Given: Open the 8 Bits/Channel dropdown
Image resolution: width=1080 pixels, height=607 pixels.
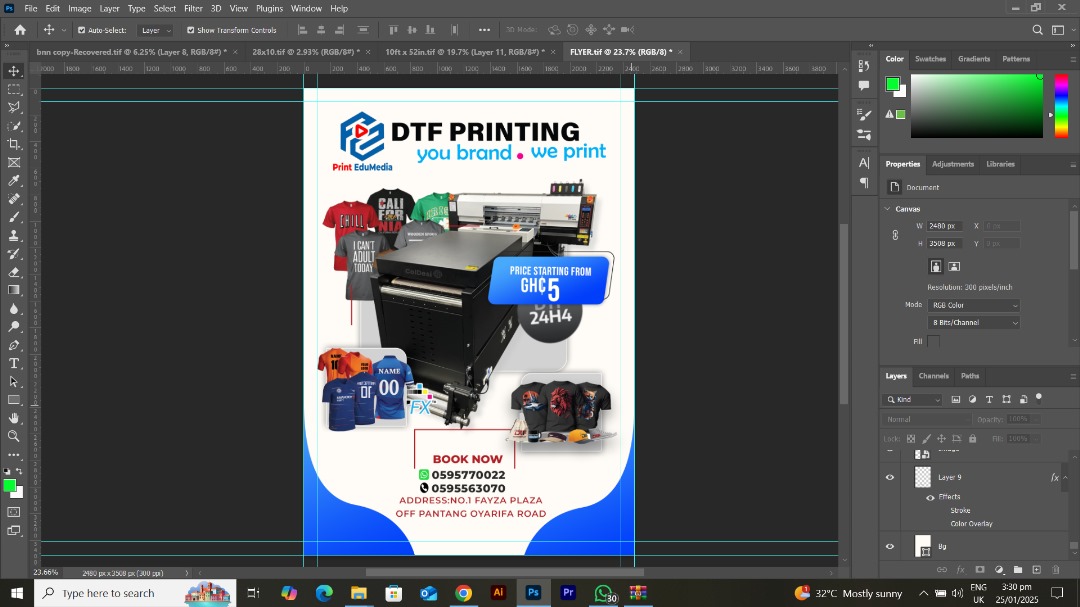Looking at the screenshot, I should [x=973, y=322].
